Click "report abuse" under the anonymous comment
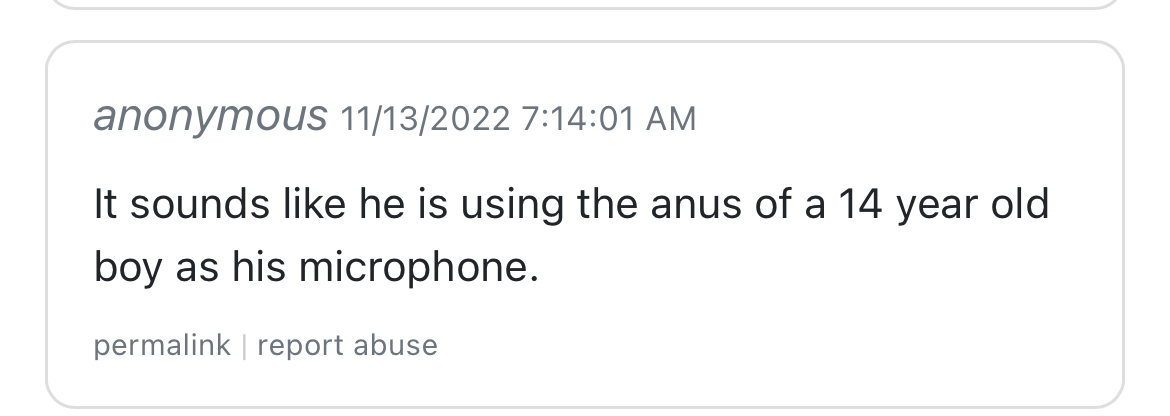The image size is (1170, 416). [x=347, y=346]
